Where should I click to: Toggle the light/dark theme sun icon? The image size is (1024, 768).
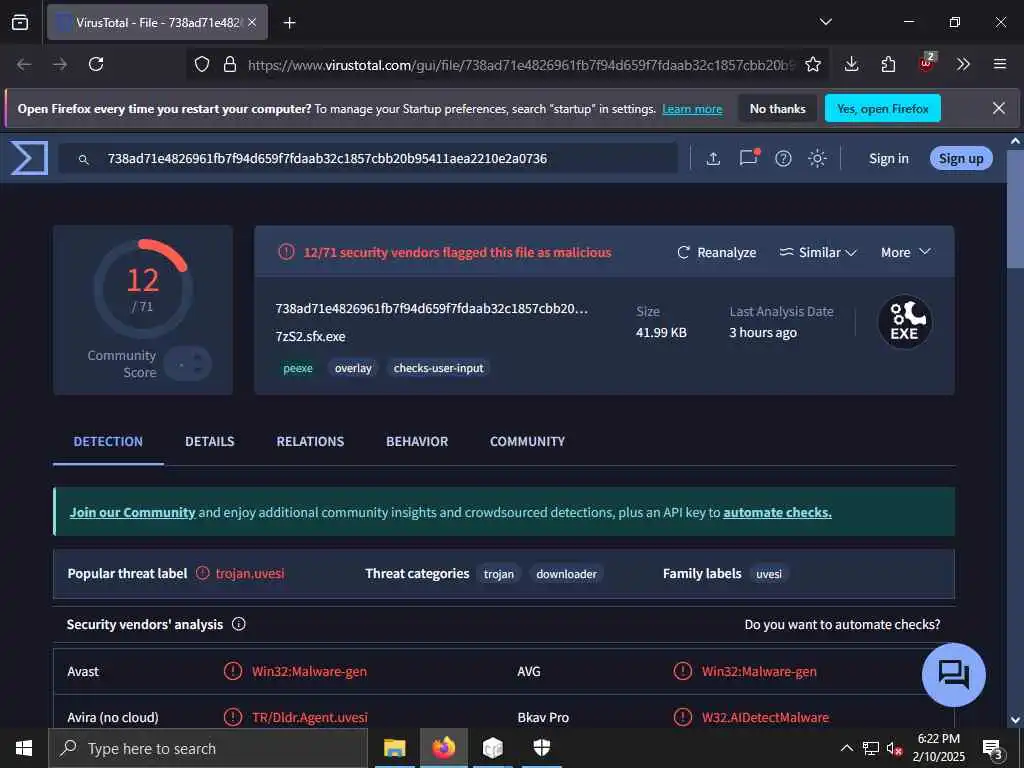click(817, 159)
